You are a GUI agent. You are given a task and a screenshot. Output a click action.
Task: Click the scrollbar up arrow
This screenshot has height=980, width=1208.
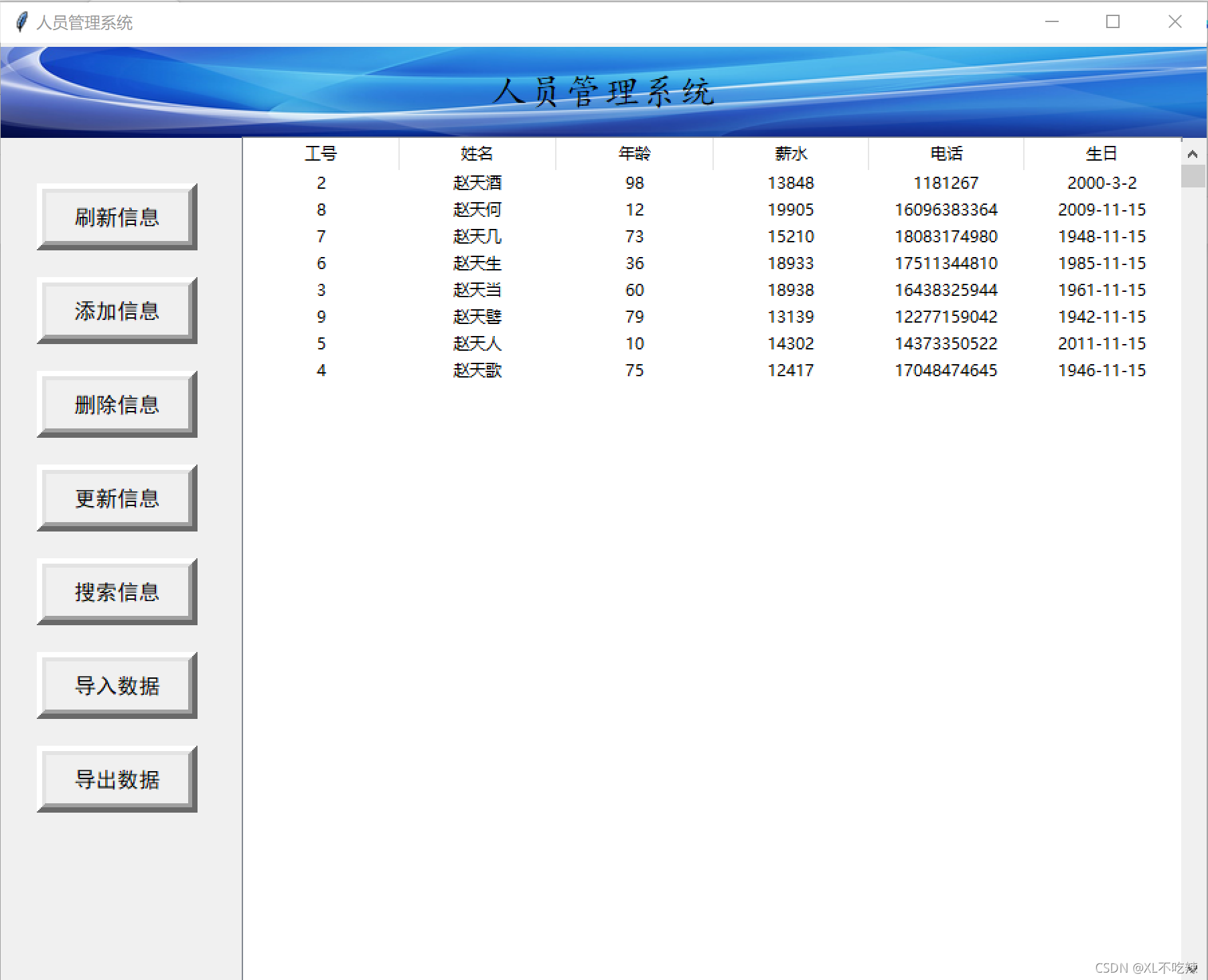(1193, 154)
